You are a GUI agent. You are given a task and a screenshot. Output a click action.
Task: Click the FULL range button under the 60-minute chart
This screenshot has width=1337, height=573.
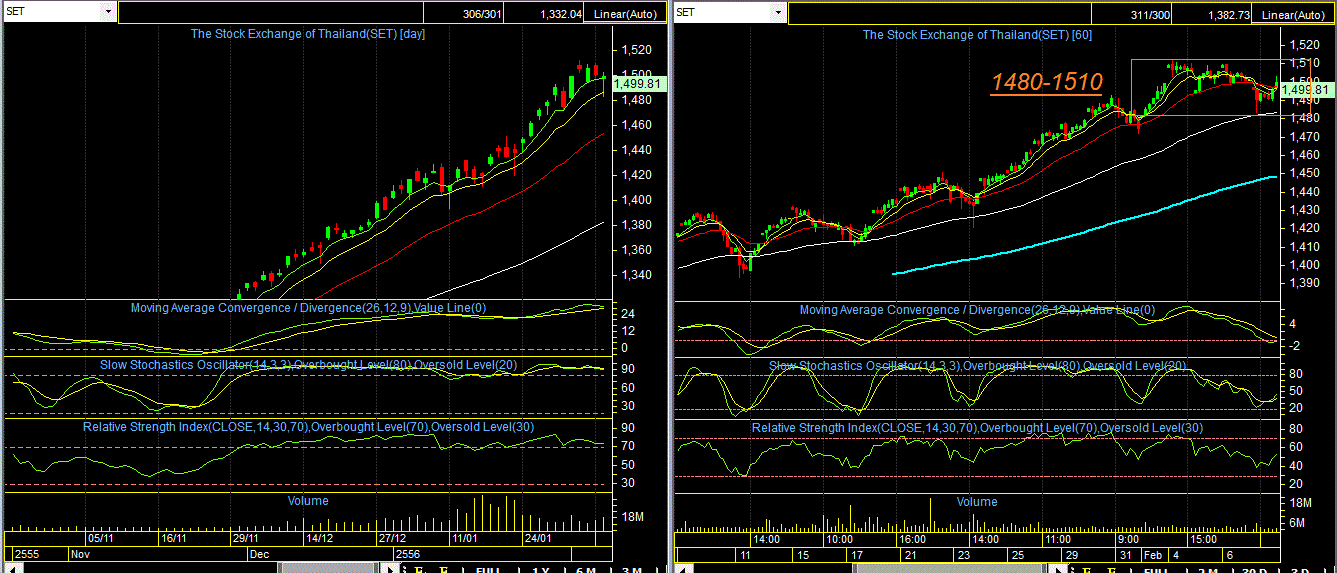point(1158,570)
